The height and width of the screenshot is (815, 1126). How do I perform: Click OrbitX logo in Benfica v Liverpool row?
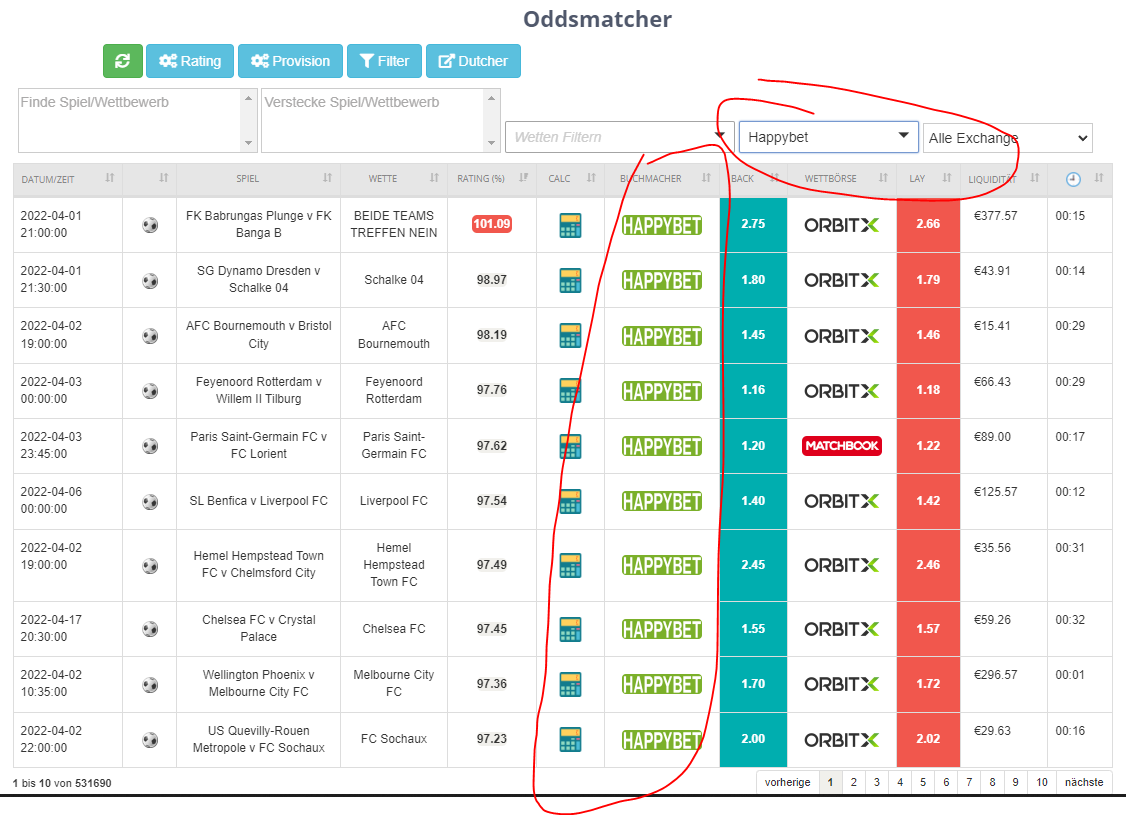point(842,501)
